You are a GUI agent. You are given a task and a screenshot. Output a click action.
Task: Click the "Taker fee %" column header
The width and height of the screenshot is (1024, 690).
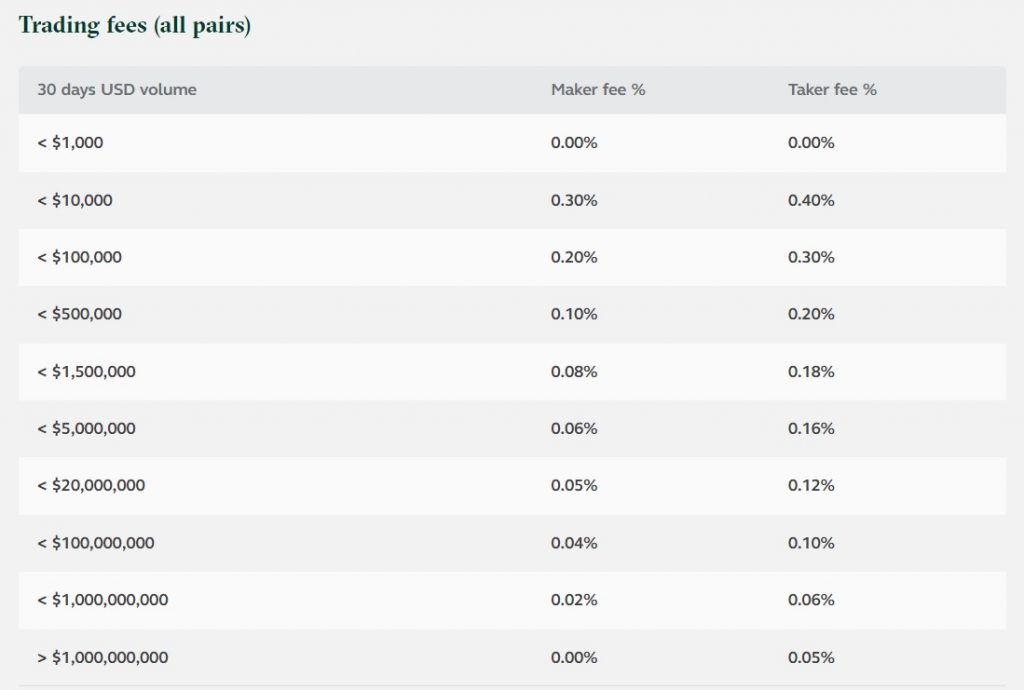(832, 90)
